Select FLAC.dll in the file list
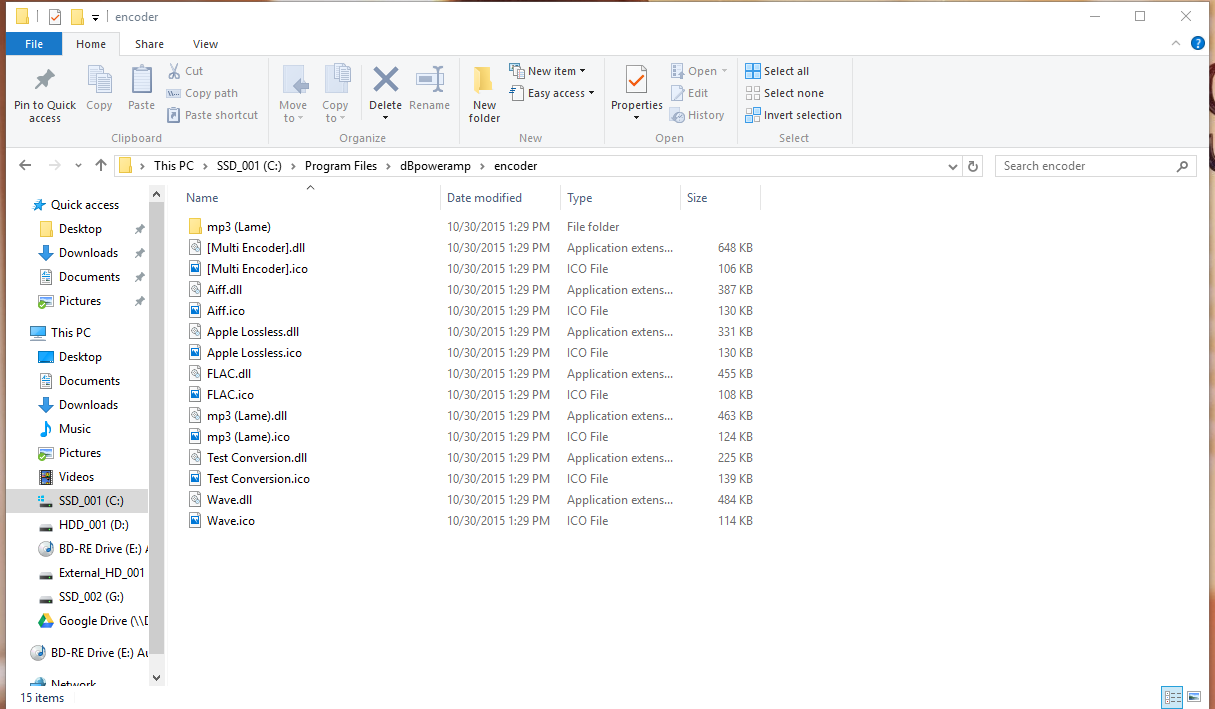The image size is (1215, 709). (229, 374)
